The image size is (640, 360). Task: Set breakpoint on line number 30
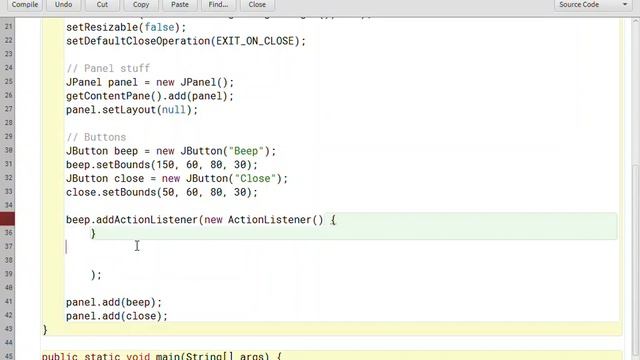click(8, 150)
